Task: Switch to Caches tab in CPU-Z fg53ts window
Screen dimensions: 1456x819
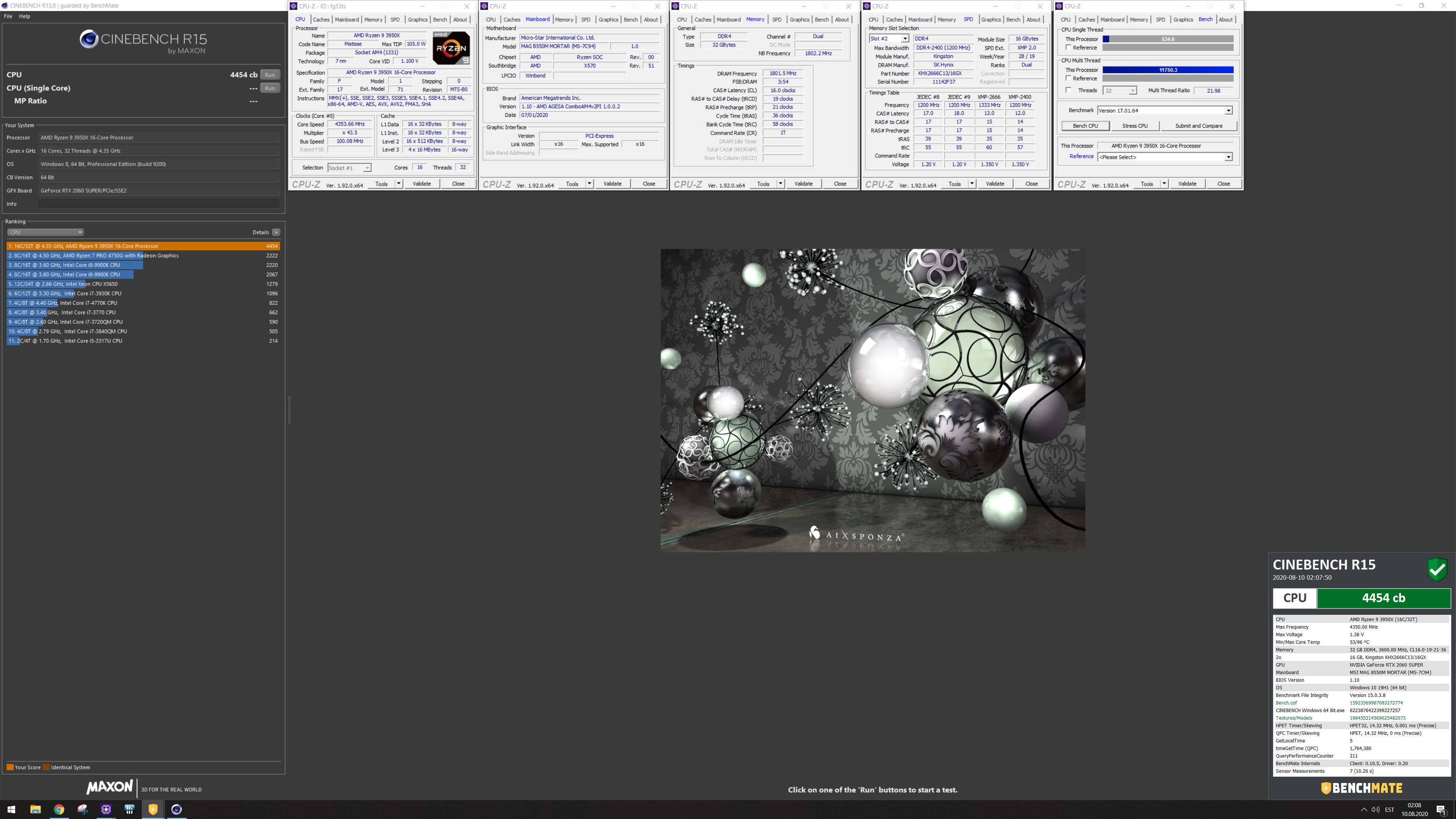Action: coord(320,19)
